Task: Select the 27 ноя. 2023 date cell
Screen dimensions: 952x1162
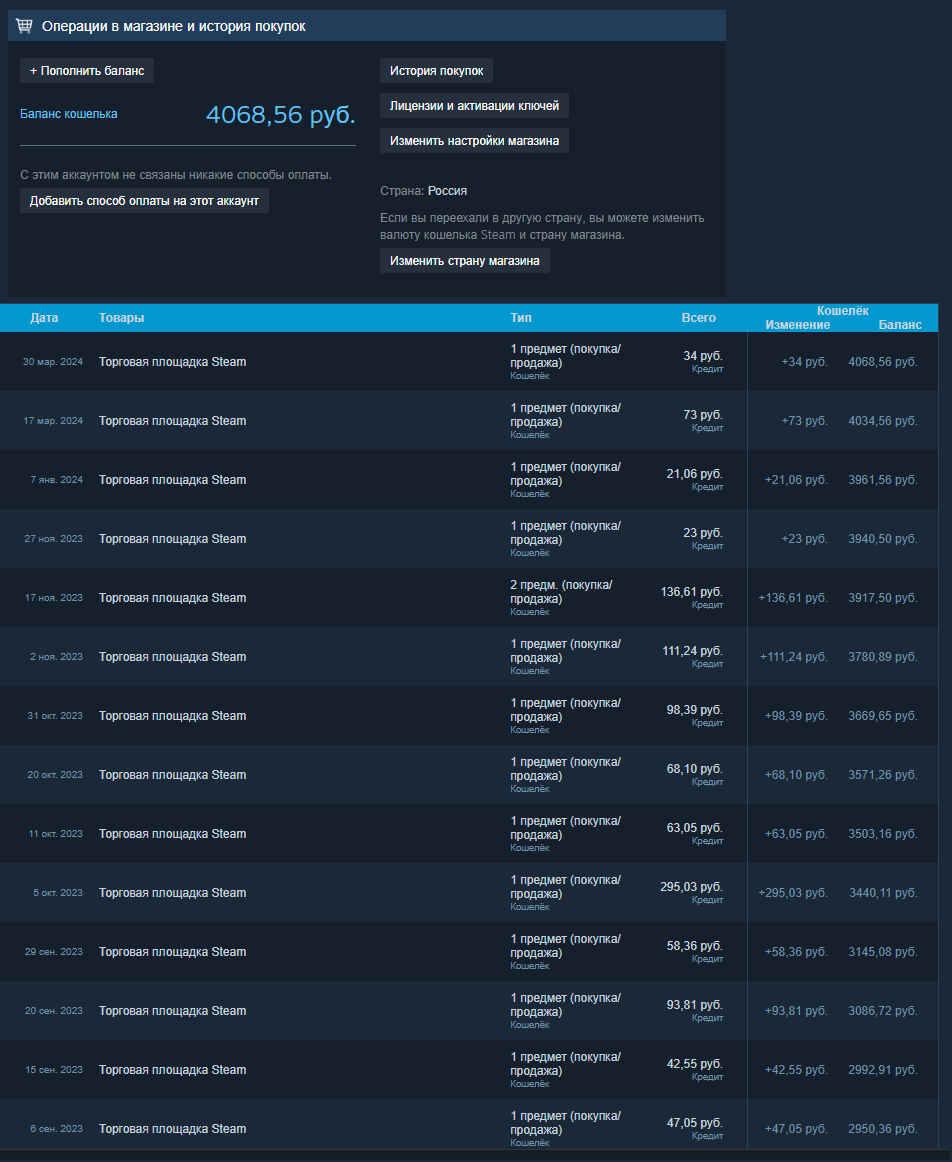Action: 53,539
